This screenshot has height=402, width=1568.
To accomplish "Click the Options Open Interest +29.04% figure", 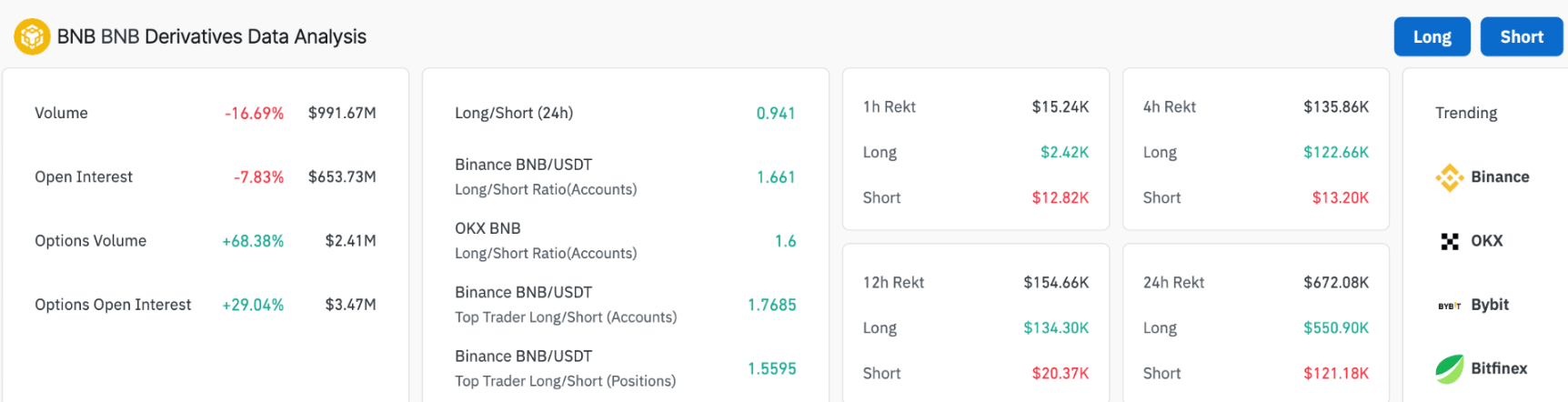I will pyautogui.click(x=253, y=305).
